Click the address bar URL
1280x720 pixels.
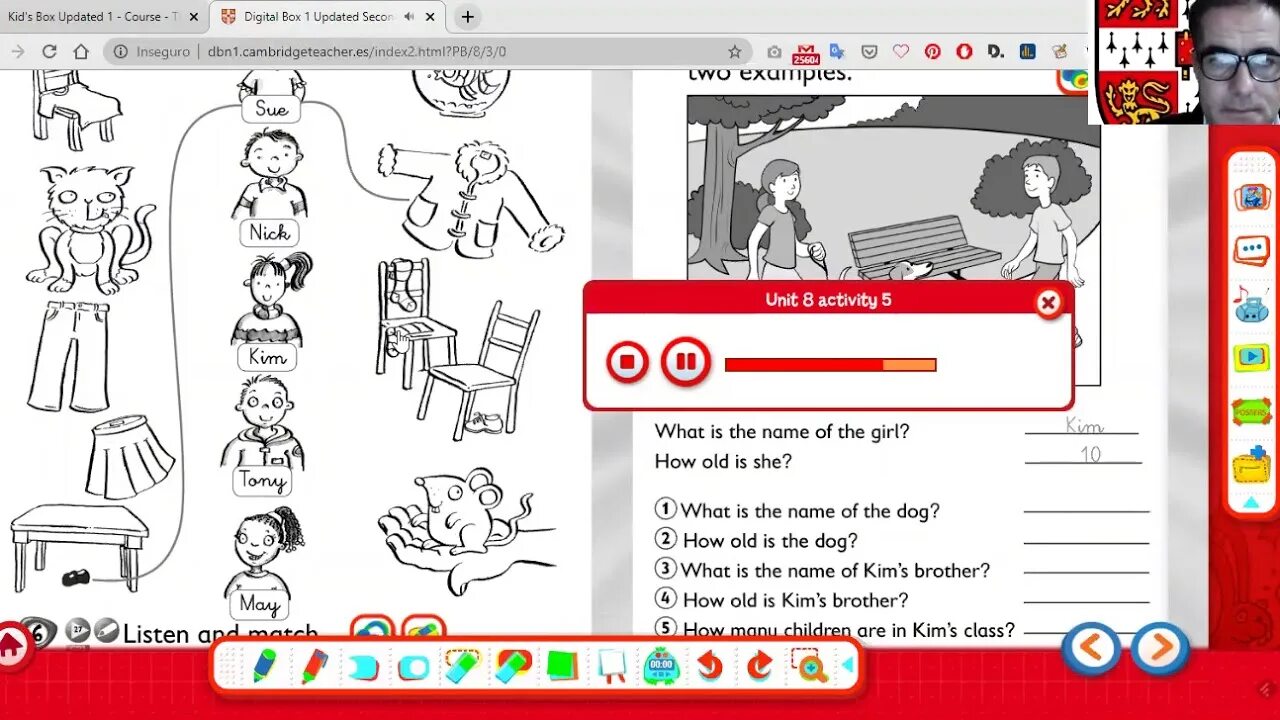tap(357, 51)
